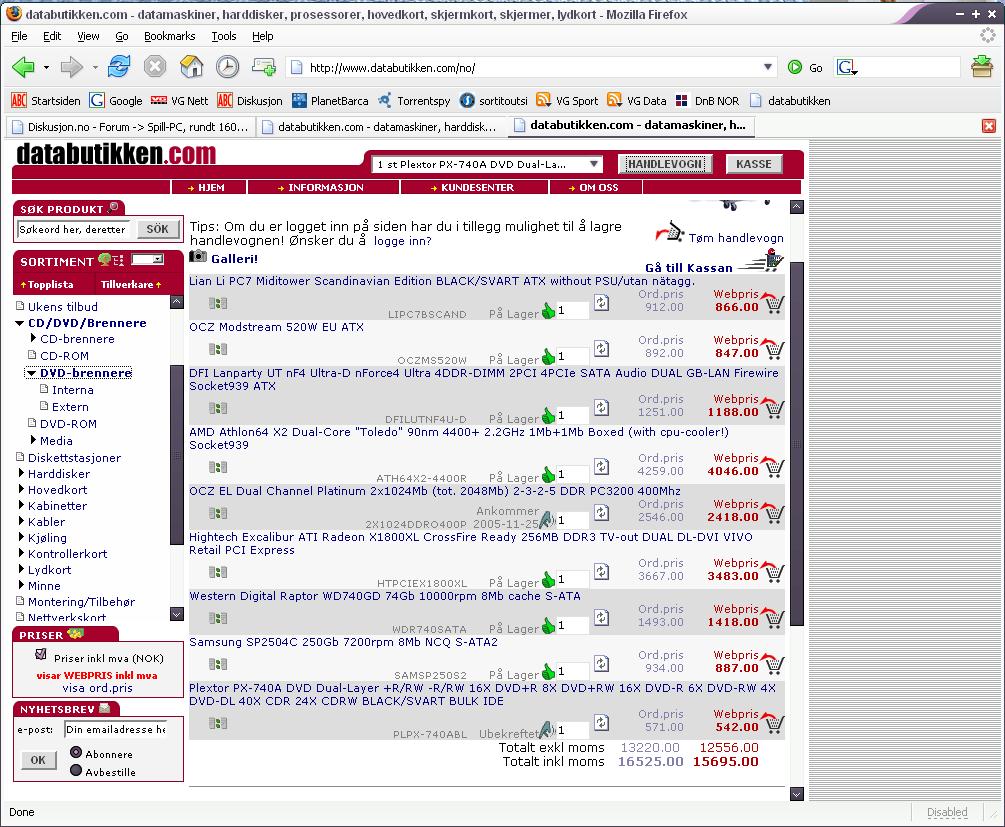Click product info icon for Hightech Excalibur
The height and width of the screenshot is (827, 1005).
coord(218,572)
